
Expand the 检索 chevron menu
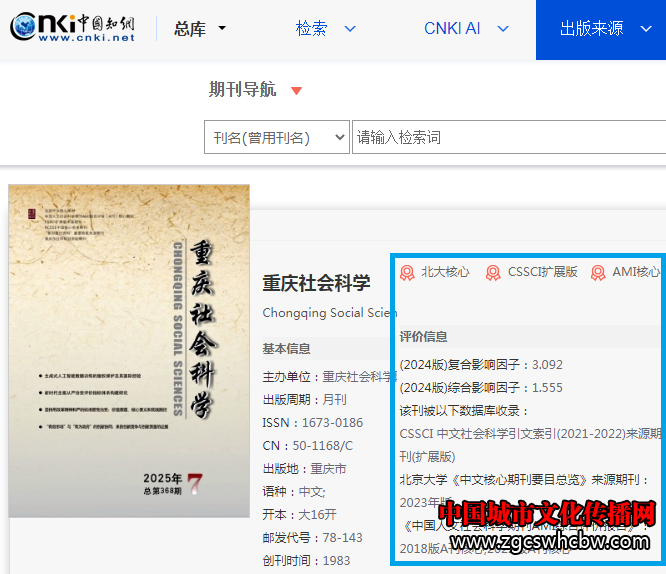(349, 29)
